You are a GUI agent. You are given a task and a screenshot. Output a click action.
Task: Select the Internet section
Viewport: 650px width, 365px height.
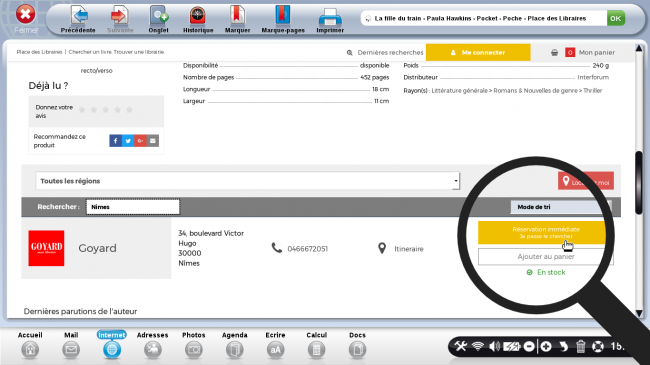(112, 345)
